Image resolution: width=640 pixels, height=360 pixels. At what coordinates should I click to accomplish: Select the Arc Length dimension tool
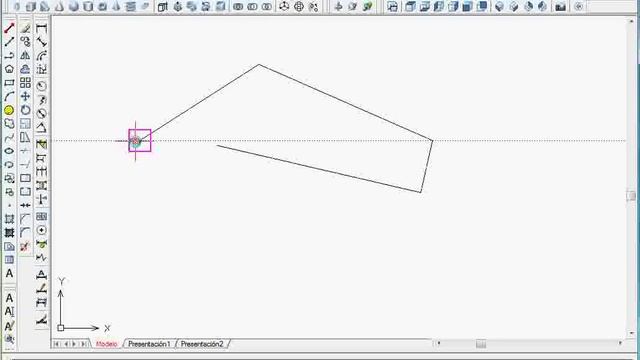[41, 56]
